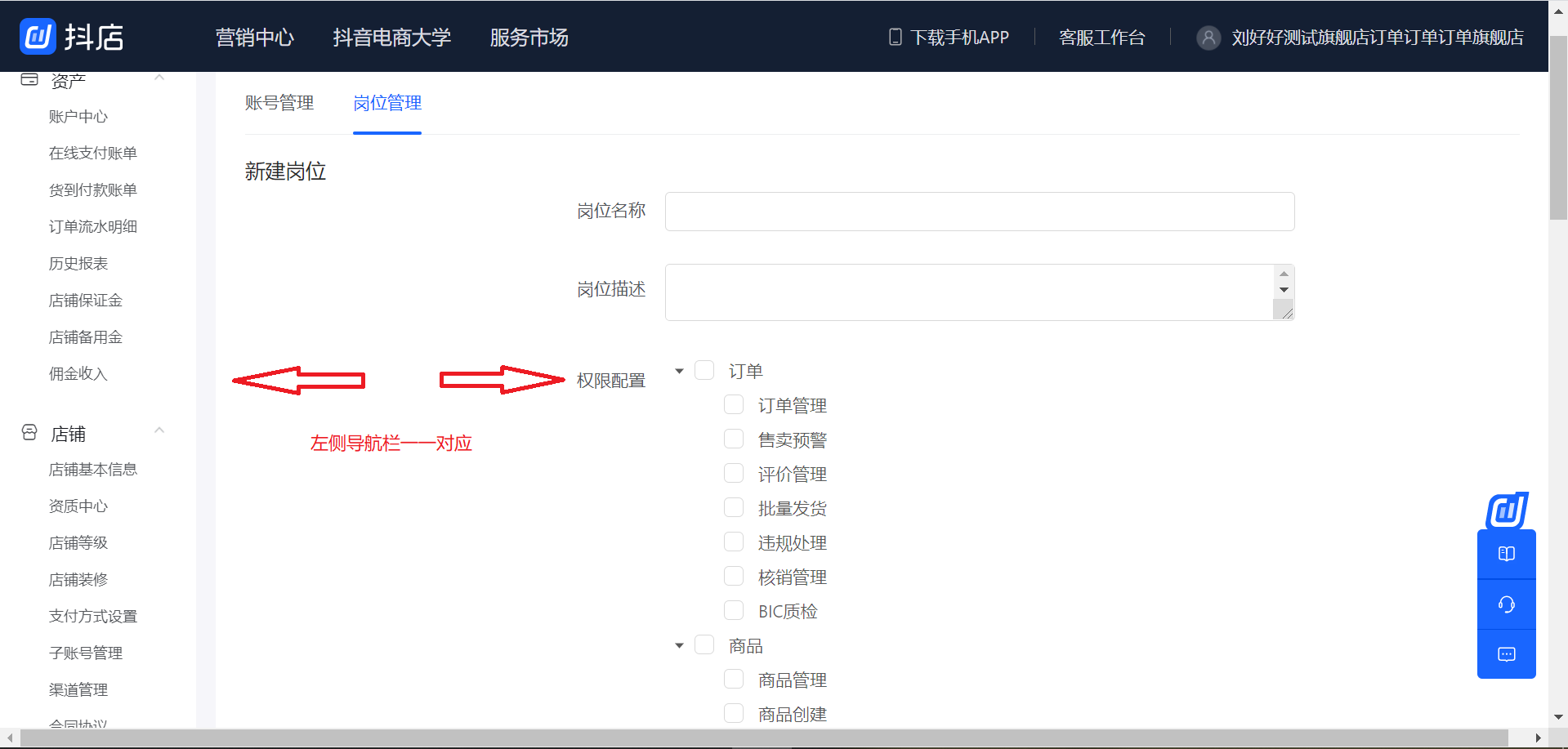Open 资质中心 in the sidebar
Viewport: 1568px width, 749px height.
tap(78, 506)
